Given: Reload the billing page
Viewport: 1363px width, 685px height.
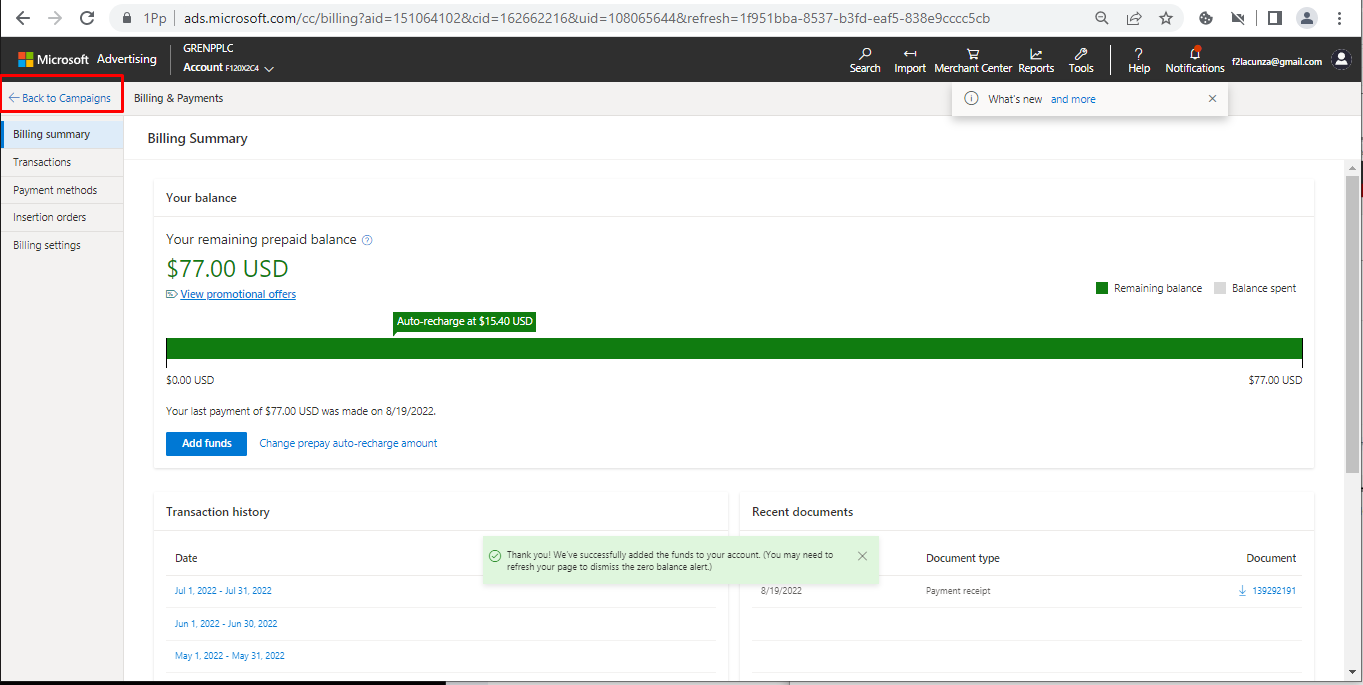Looking at the screenshot, I should pos(87,18).
